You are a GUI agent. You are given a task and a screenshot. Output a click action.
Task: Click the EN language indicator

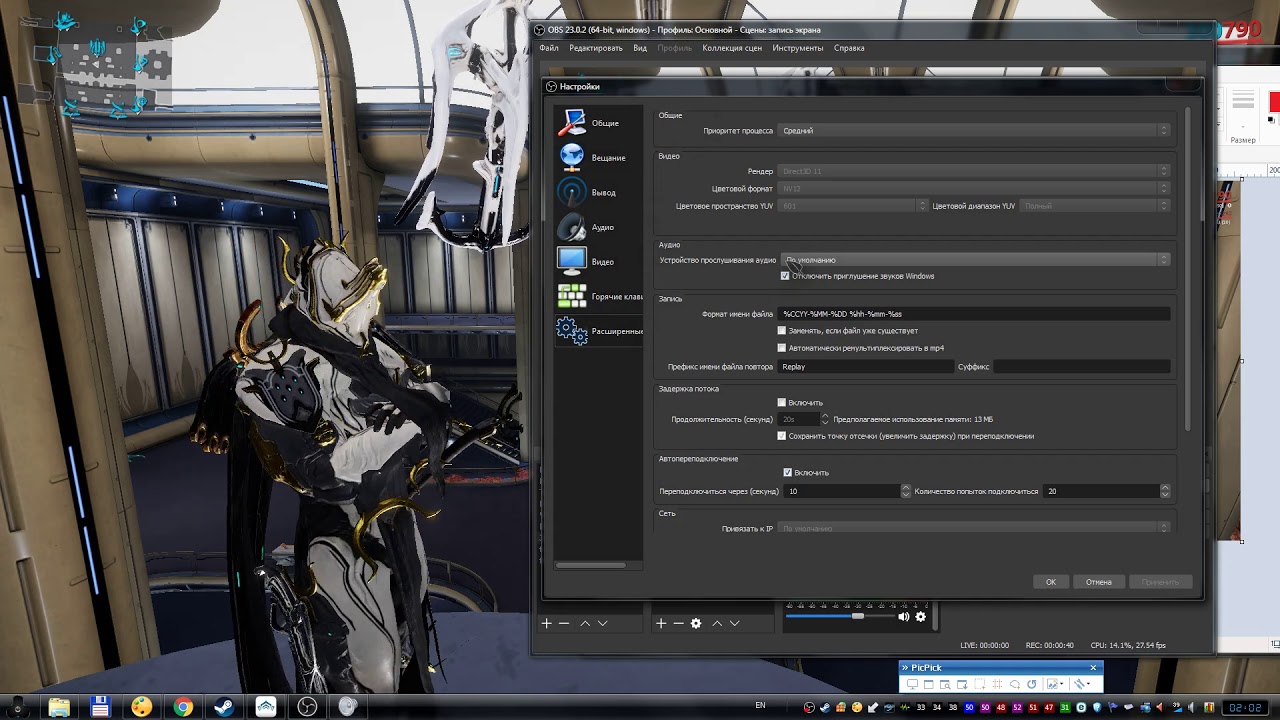(x=761, y=705)
